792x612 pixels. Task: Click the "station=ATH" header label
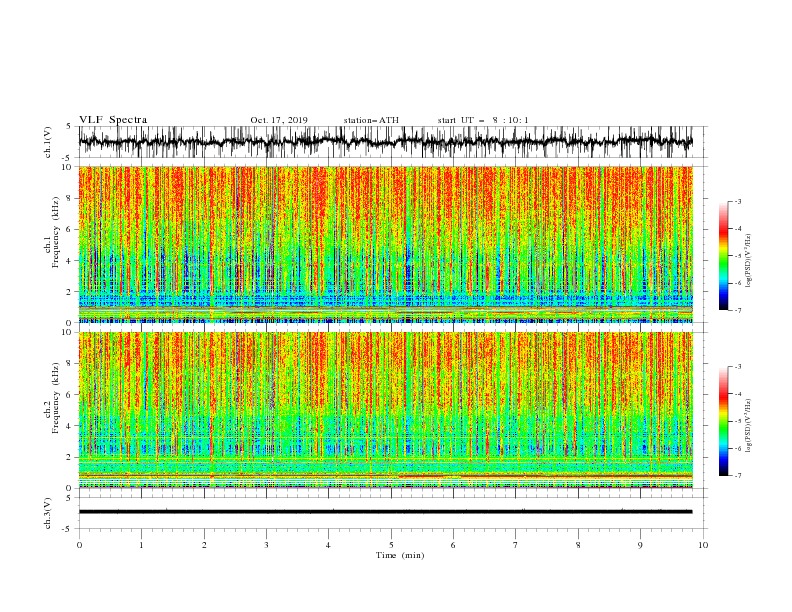371,120
